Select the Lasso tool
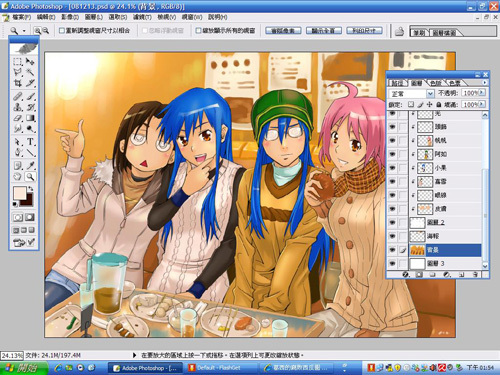500x375 pixels. (18, 72)
